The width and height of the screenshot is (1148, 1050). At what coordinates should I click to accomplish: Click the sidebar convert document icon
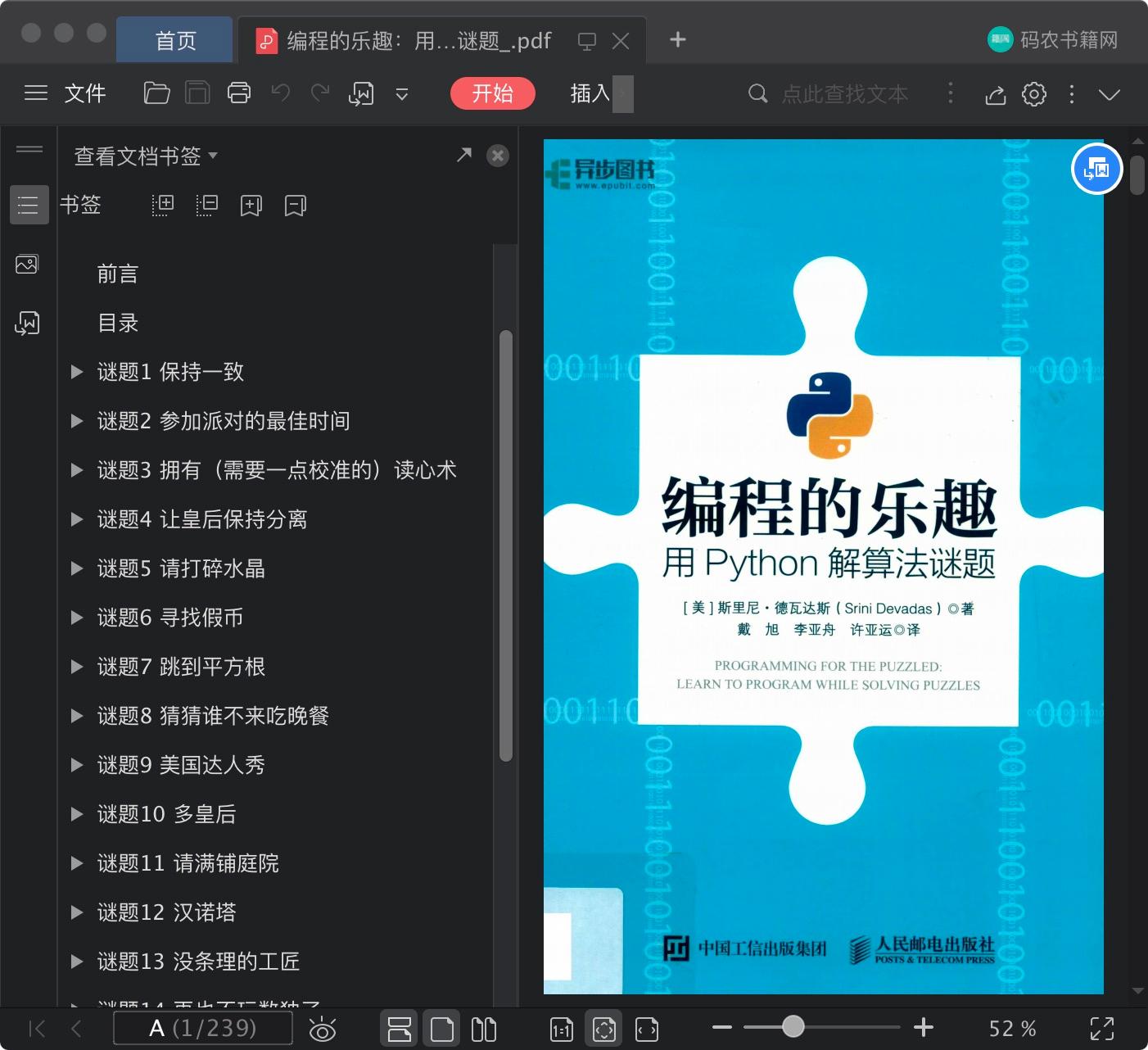(x=27, y=324)
